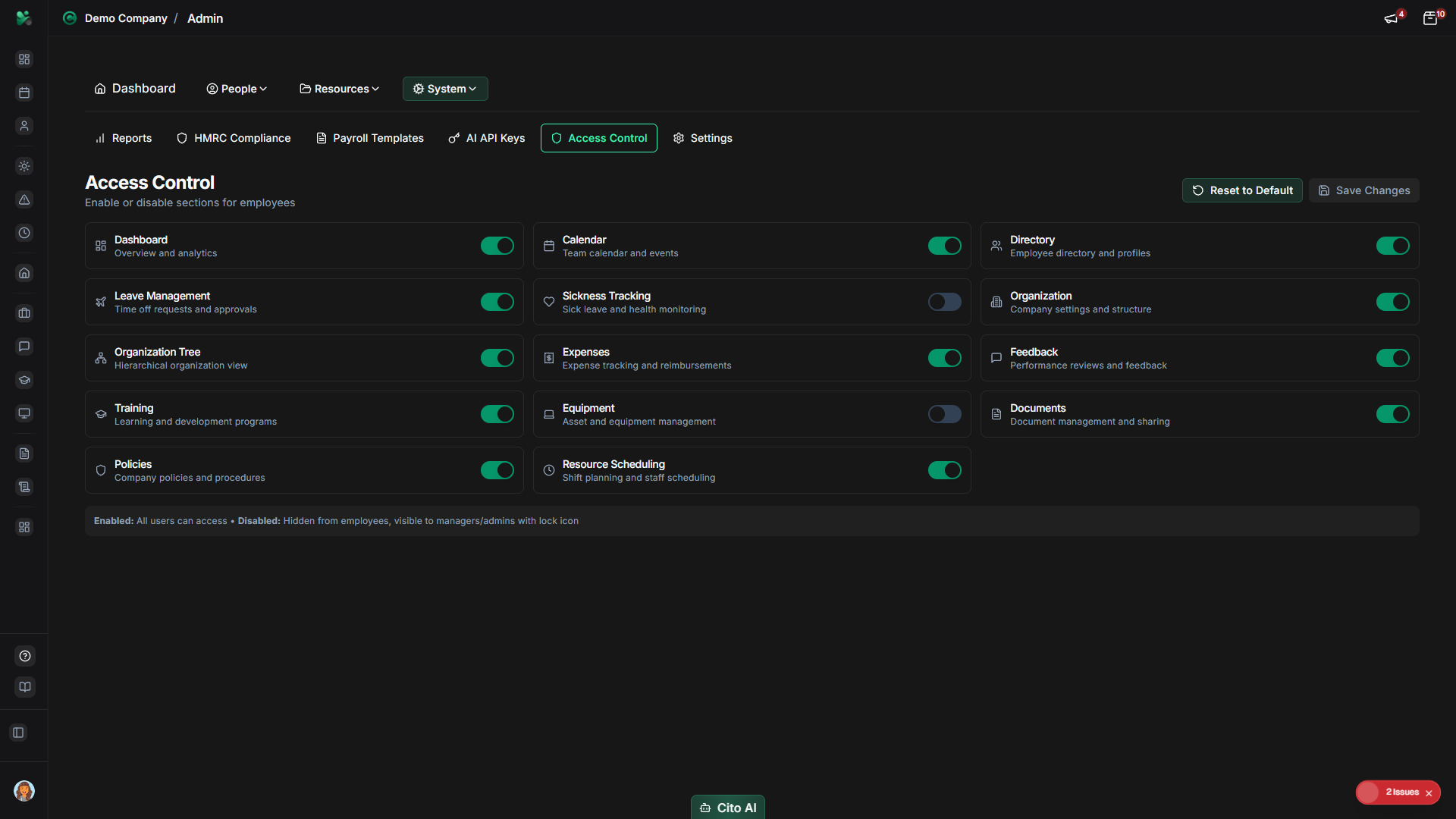
Task: Open the graduation cap training icon in sidebar
Action: tap(24, 380)
